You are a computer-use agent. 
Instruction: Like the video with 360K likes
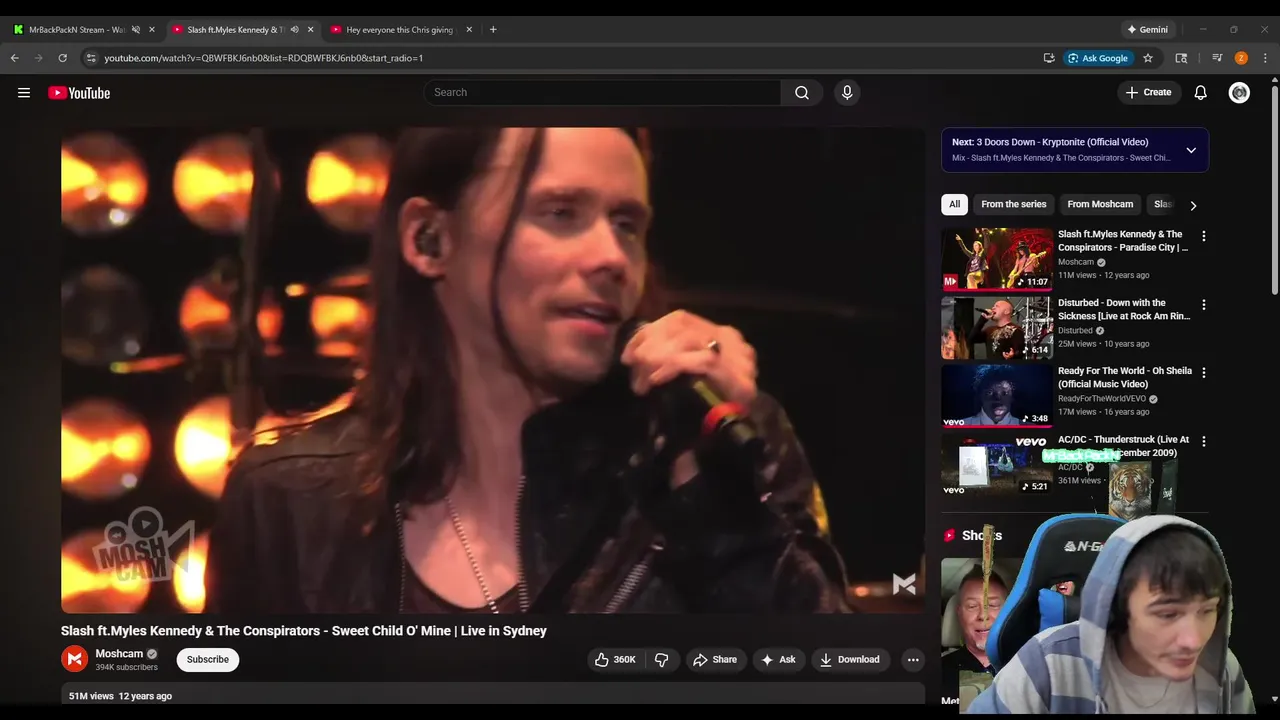(x=616, y=659)
